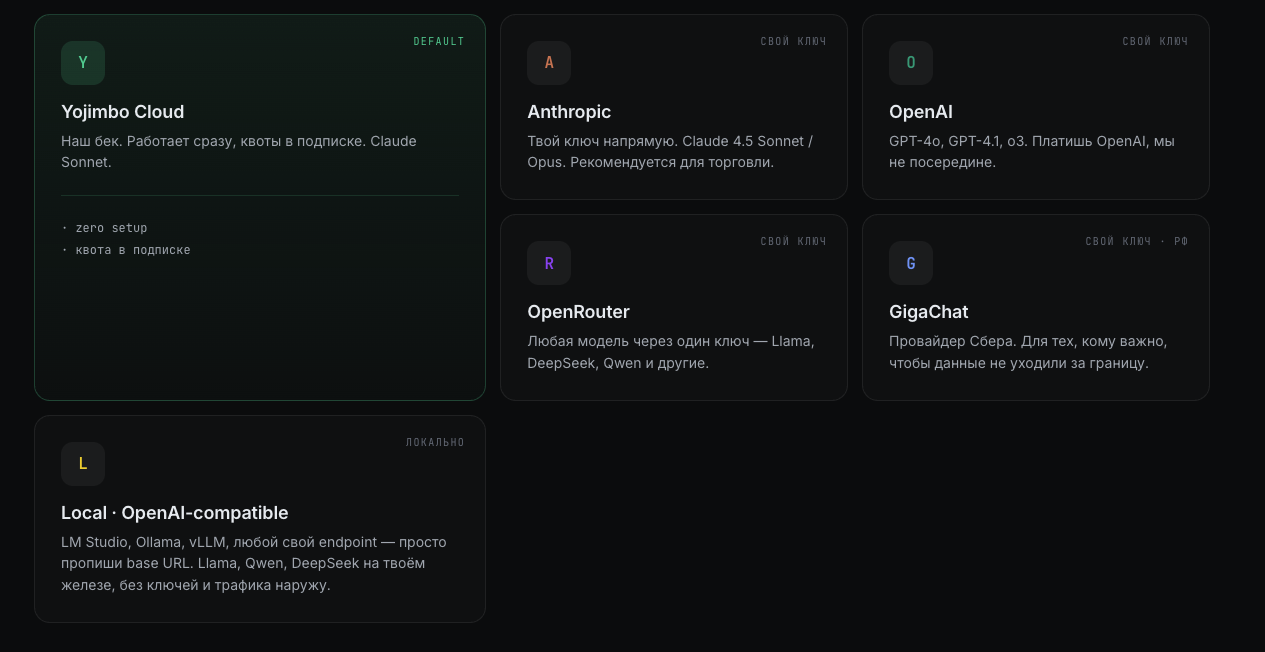Click the DEFAULT badge on Yojimbo card
Screen dimensions: 1265x652
tap(439, 42)
